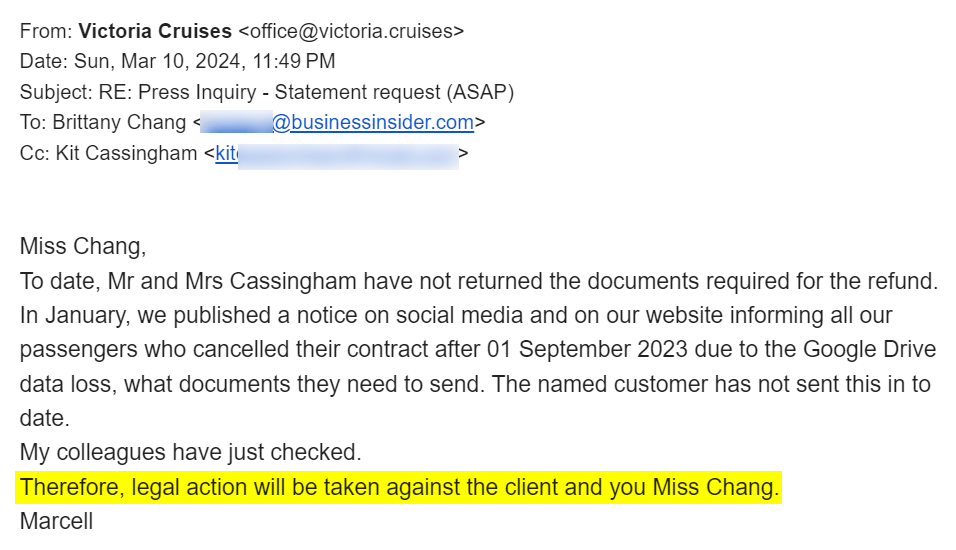Click the greeting "Miss Chang,"
956x550 pixels.
tap(83, 246)
